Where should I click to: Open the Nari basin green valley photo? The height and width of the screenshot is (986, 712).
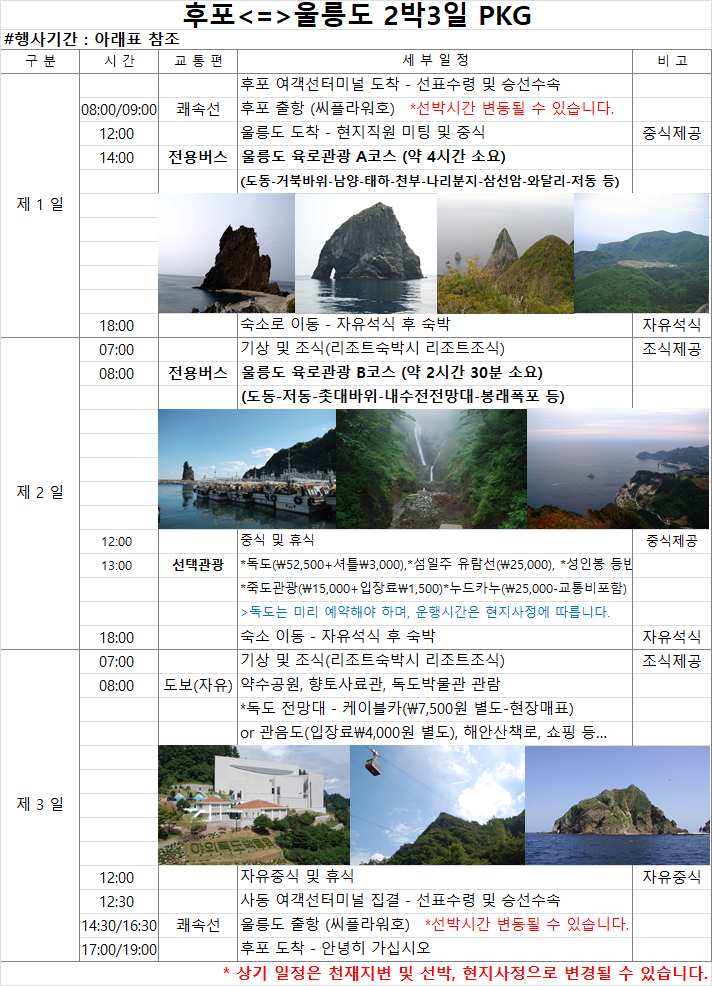pyautogui.click(x=642, y=253)
